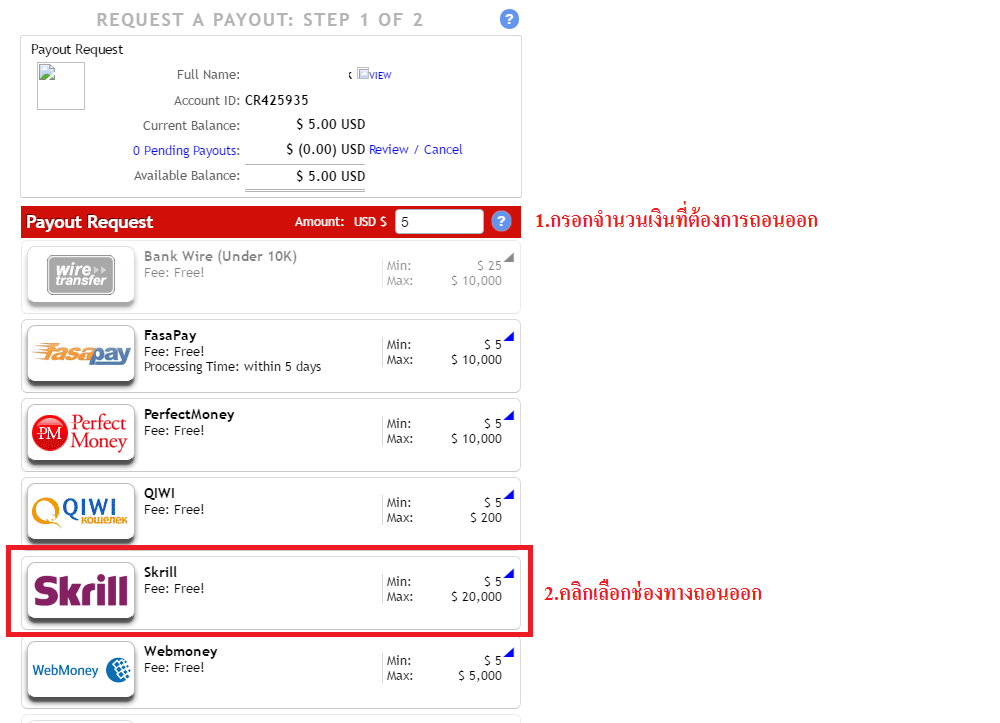The height and width of the screenshot is (723, 1000).
Task: Click the Skrill payout method title
Action: [x=160, y=572]
